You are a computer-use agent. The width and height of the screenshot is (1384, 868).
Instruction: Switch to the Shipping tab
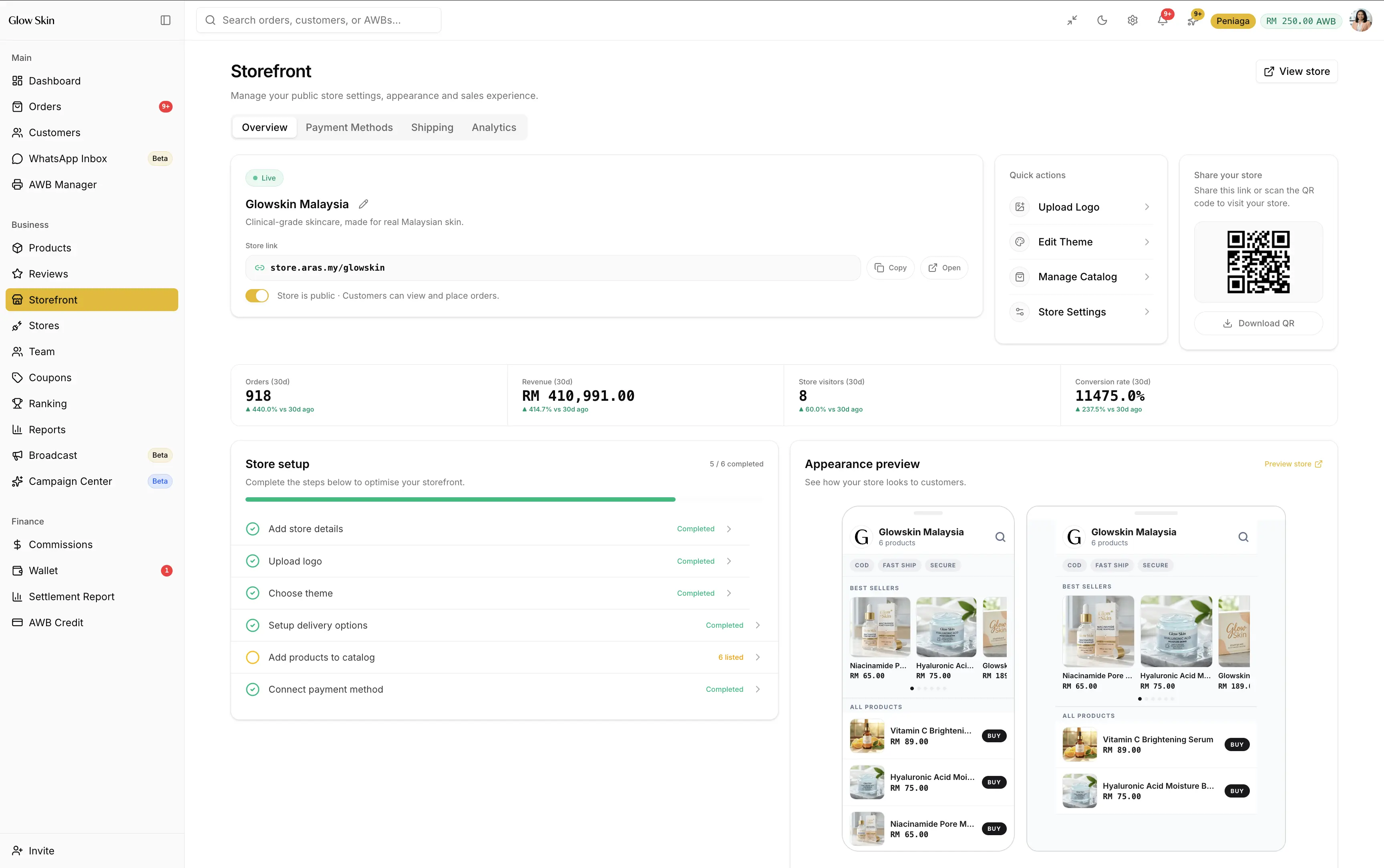pos(432,127)
